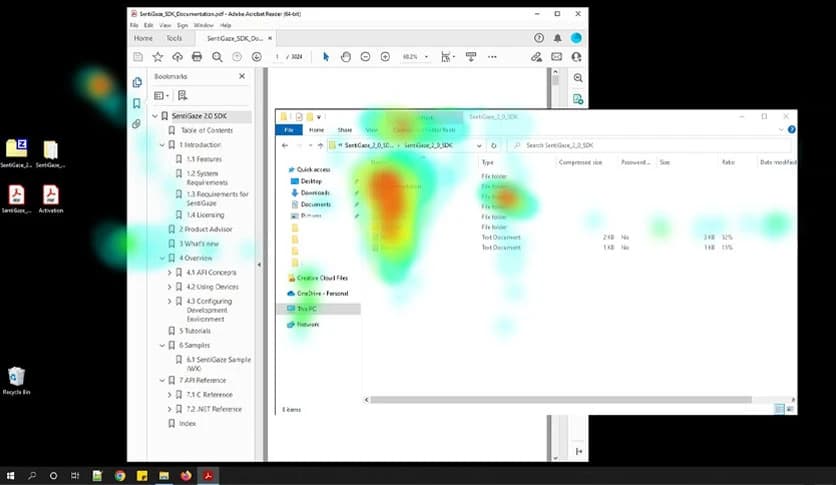The image size is (836, 485).
Task: Open the Windows Start menu
Action: [x=10, y=476]
